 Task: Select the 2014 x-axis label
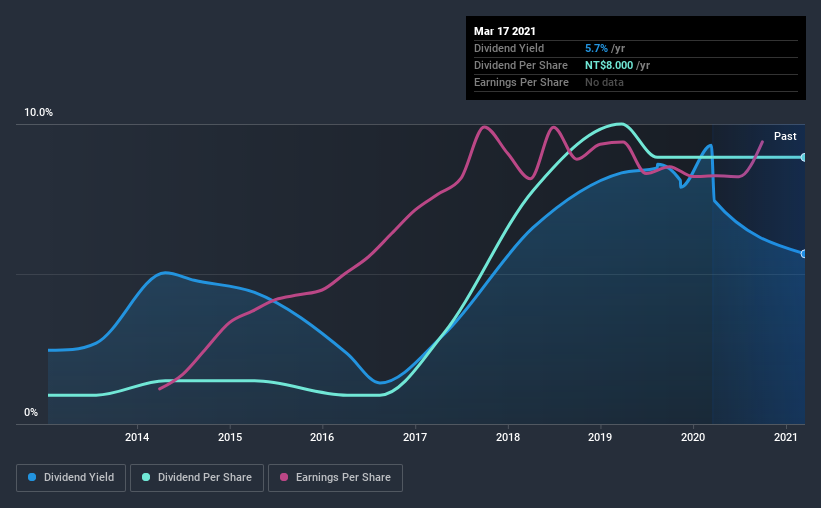(137, 437)
